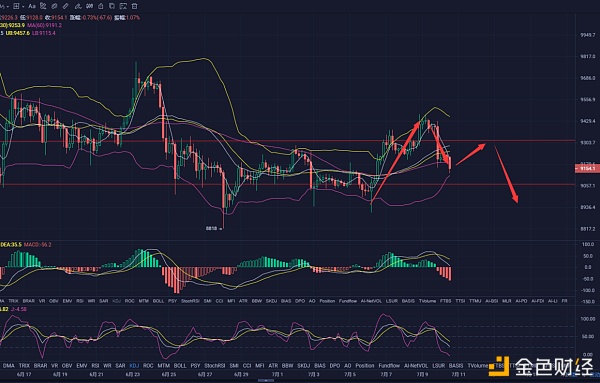Select the brush drawing tool
This screenshot has height=383, width=600.
pos(78,6)
